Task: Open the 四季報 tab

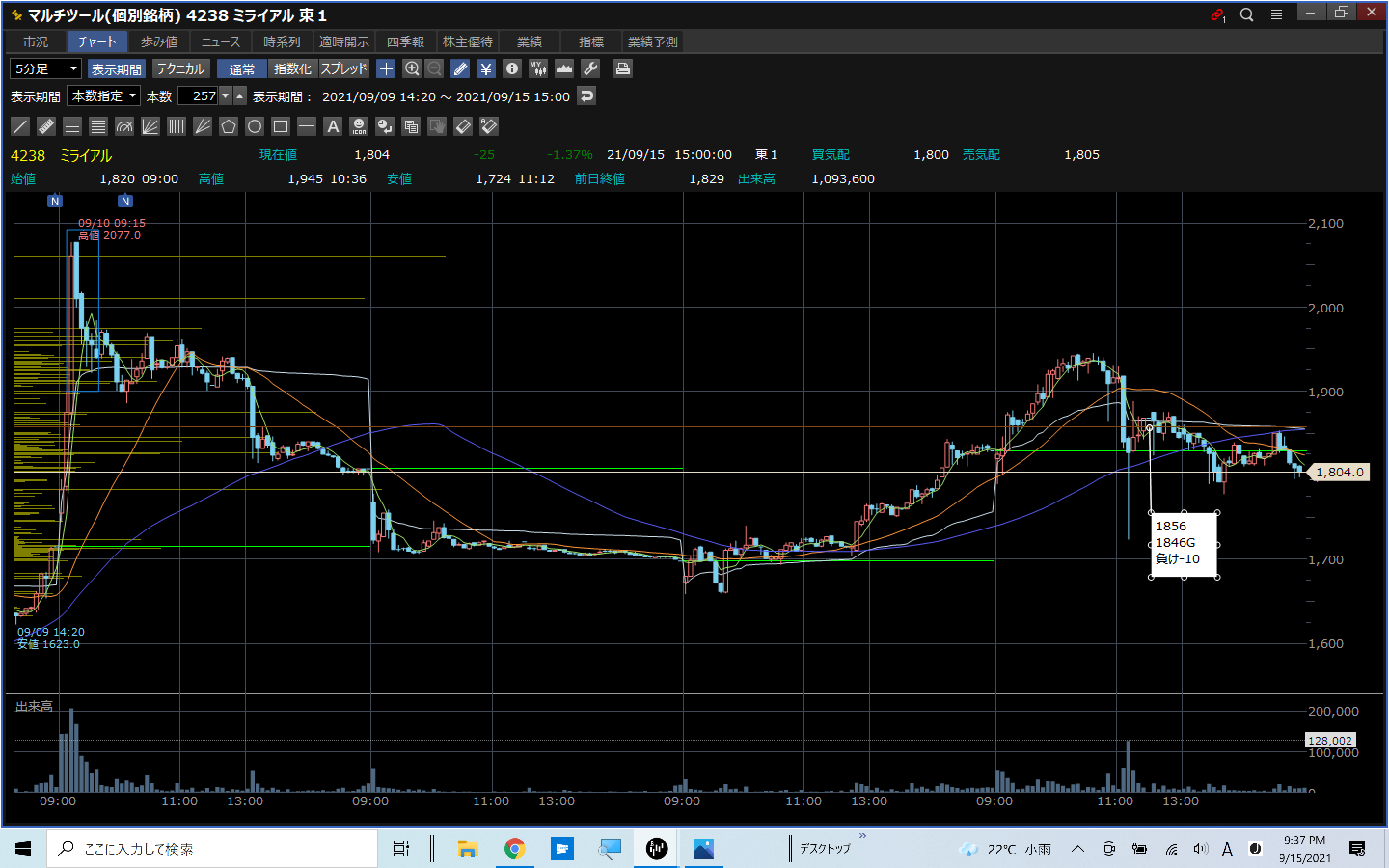Action: pyautogui.click(x=405, y=42)
